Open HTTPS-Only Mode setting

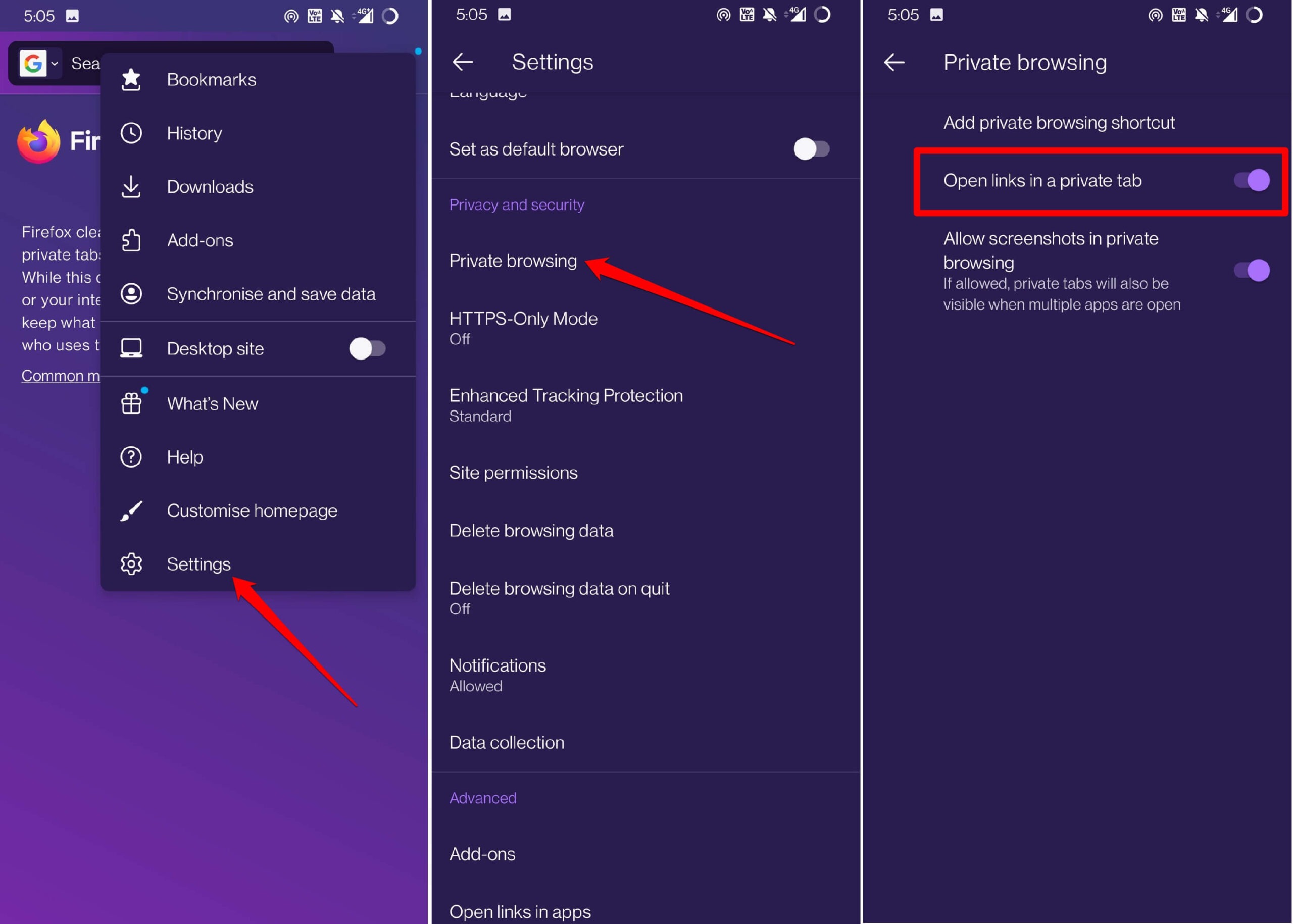(x=646, y=328)
